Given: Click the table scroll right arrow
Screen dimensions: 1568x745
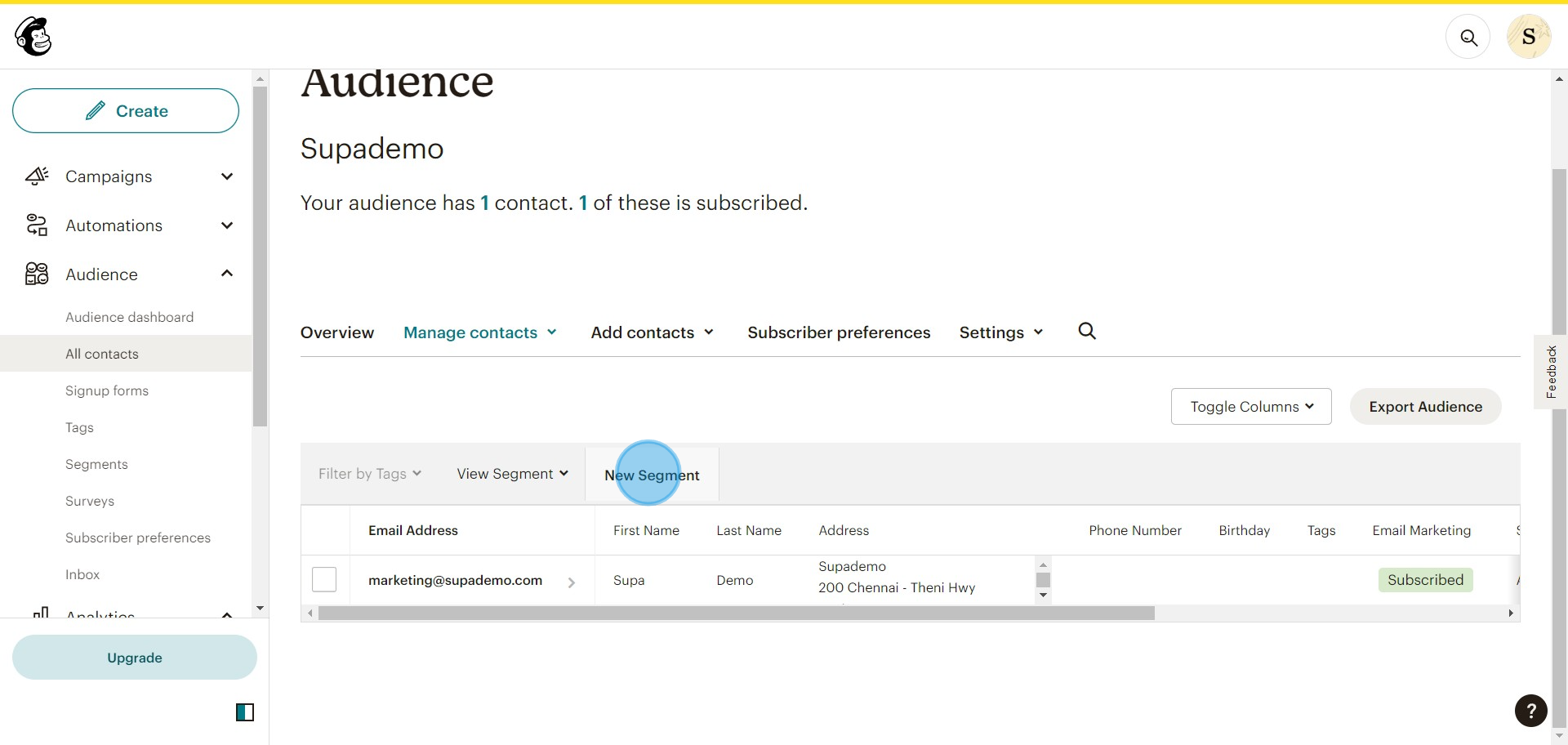Looking at the screenshot, I should pos(1511,613).
